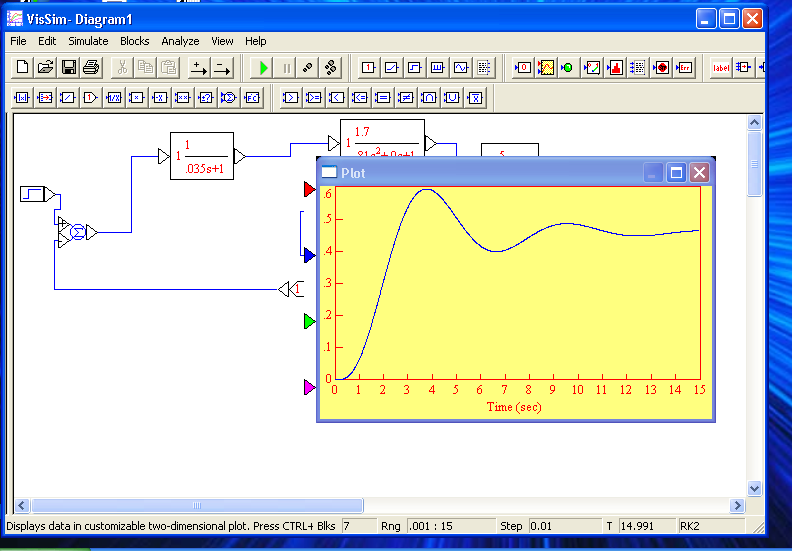Viewport: 792px width, 551px height.
Task: Open the Simulate menu
Action: (88, 41)
